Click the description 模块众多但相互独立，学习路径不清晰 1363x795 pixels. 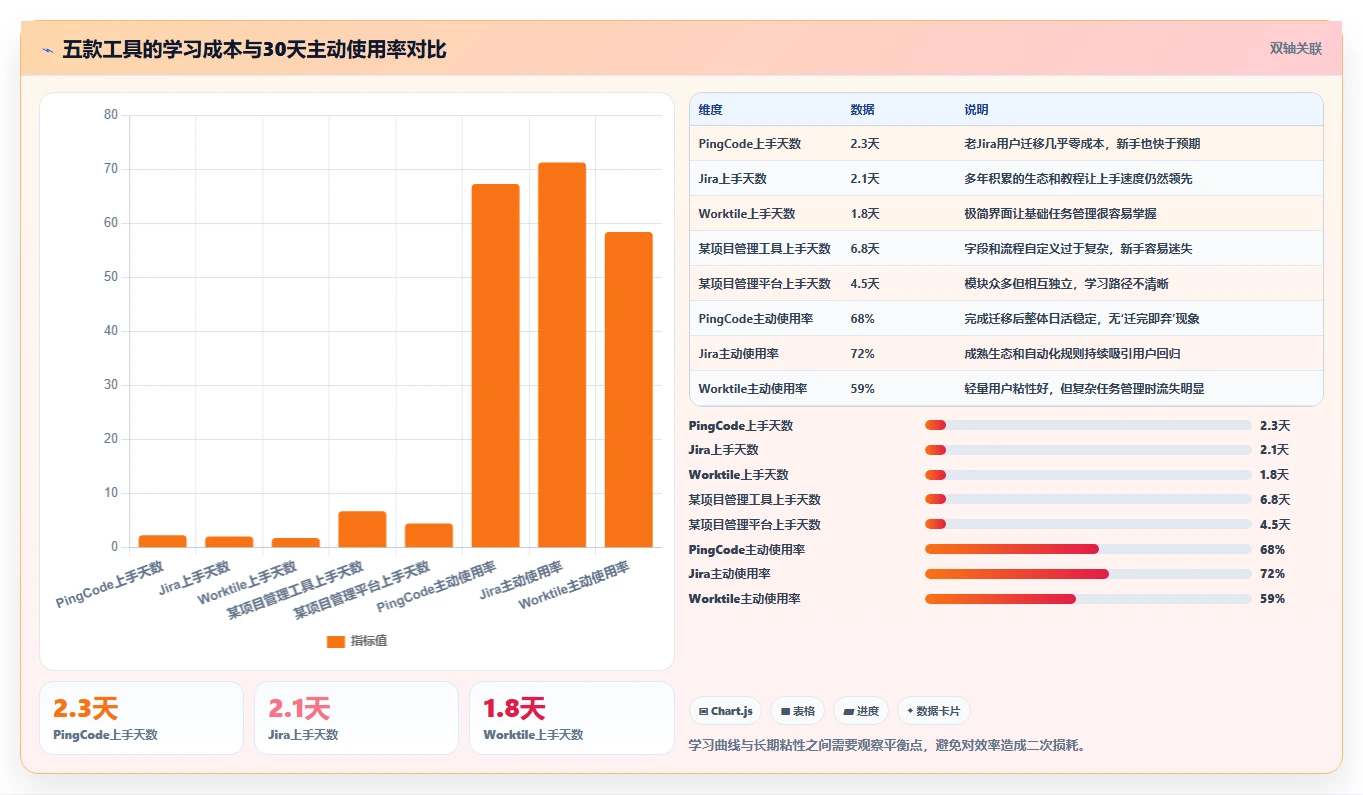pyautogui.click(x=1066, y=284)
